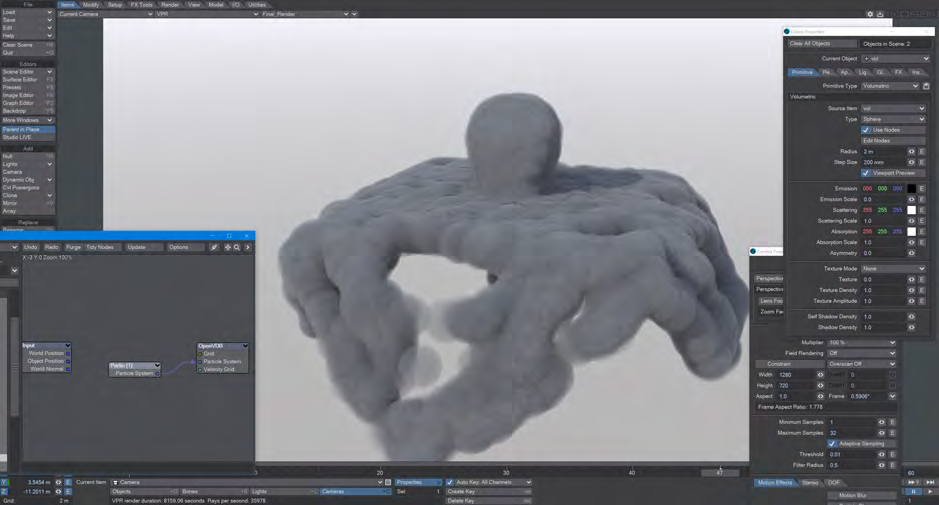This screenshot has width=939, height=505.
Task: Open the Primitive Type Volumetric dropdown
Action: (890, 86)
